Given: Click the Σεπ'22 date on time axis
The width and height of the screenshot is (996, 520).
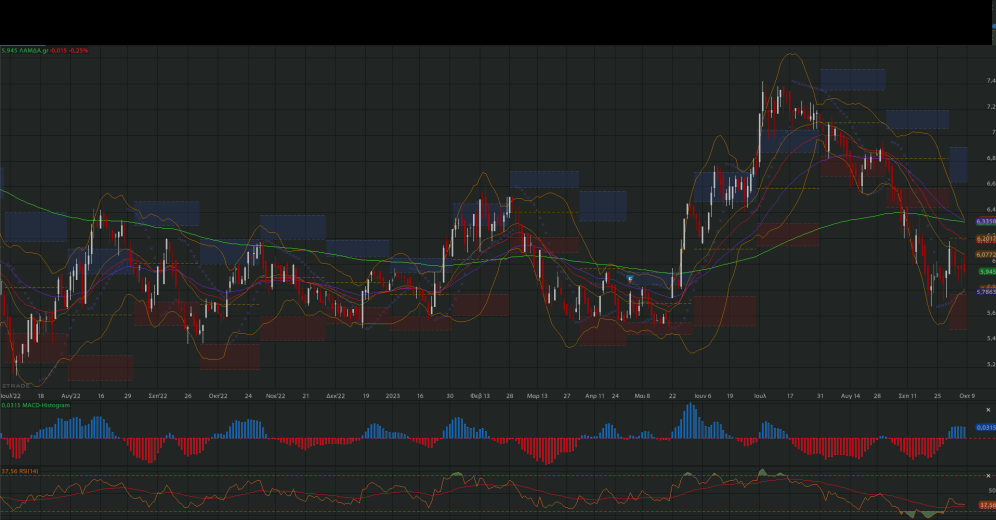Looking at the screenshot, I should [157, 396].
